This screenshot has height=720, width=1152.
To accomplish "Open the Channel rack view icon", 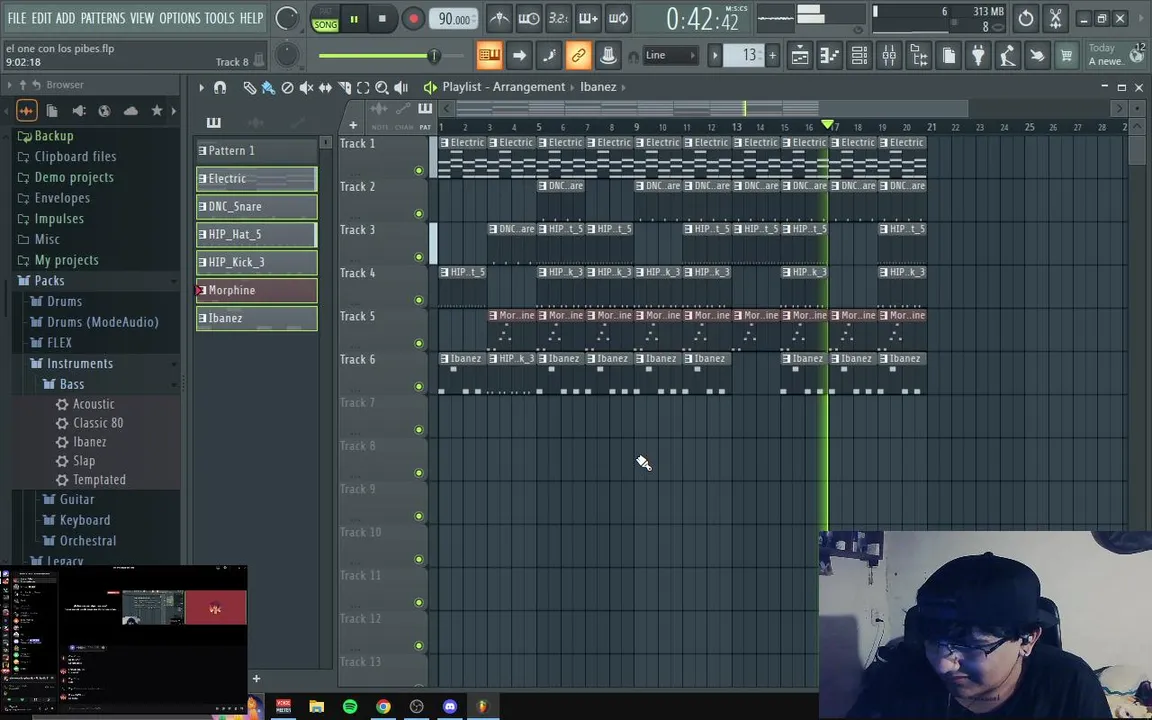I will [x=859, y=55].
